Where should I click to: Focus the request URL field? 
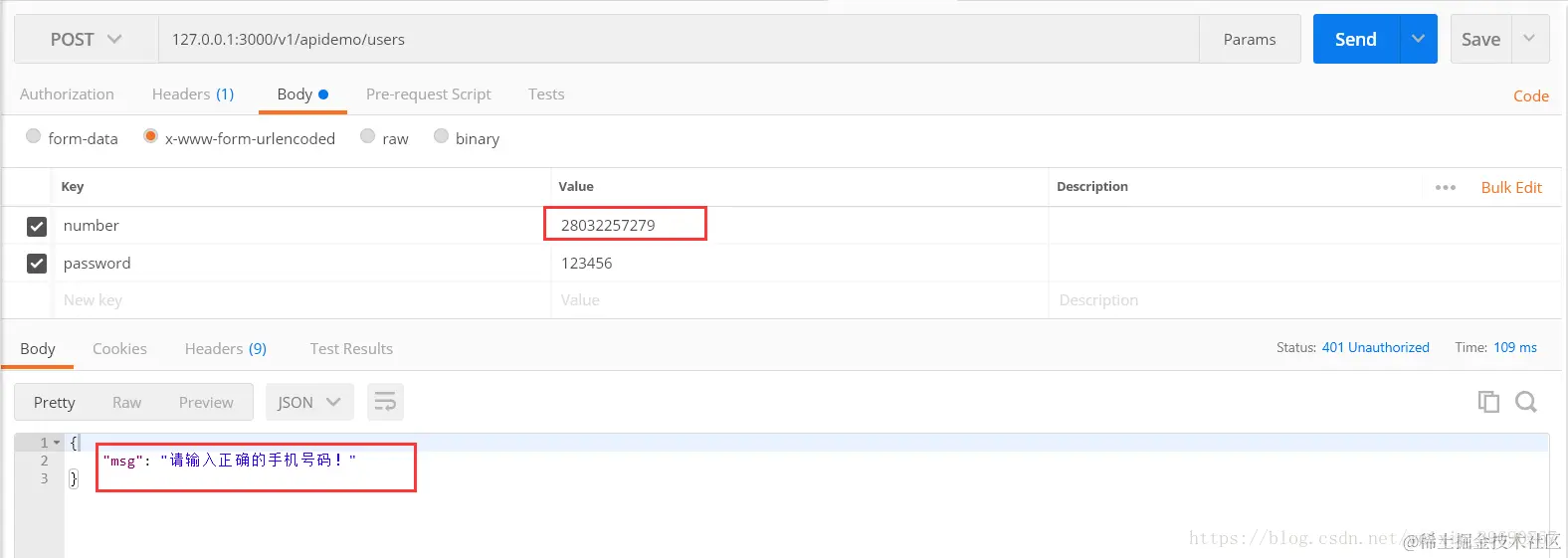[679, 39]
